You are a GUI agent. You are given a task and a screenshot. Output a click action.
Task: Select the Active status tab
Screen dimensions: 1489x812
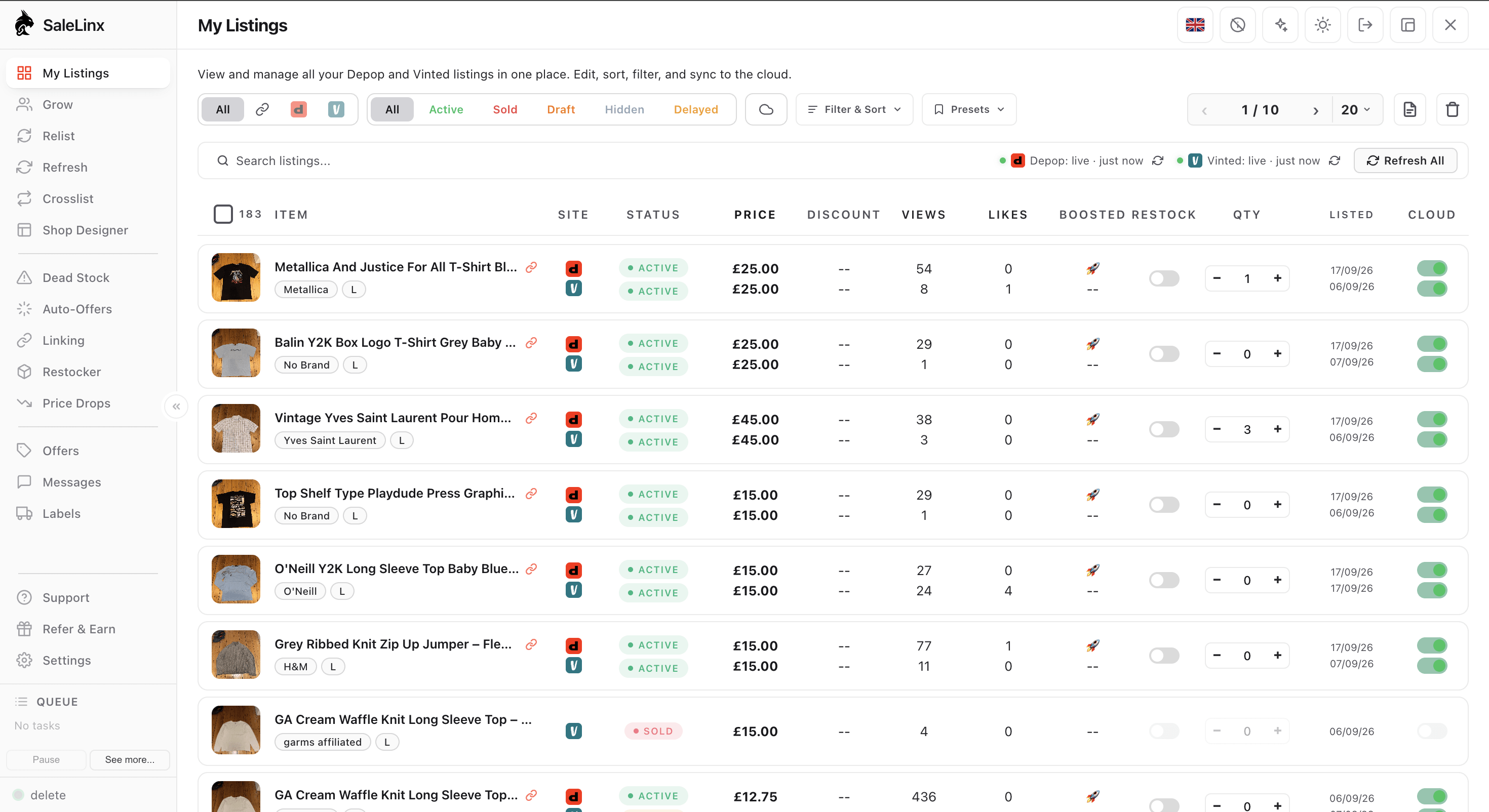[446, 109]
